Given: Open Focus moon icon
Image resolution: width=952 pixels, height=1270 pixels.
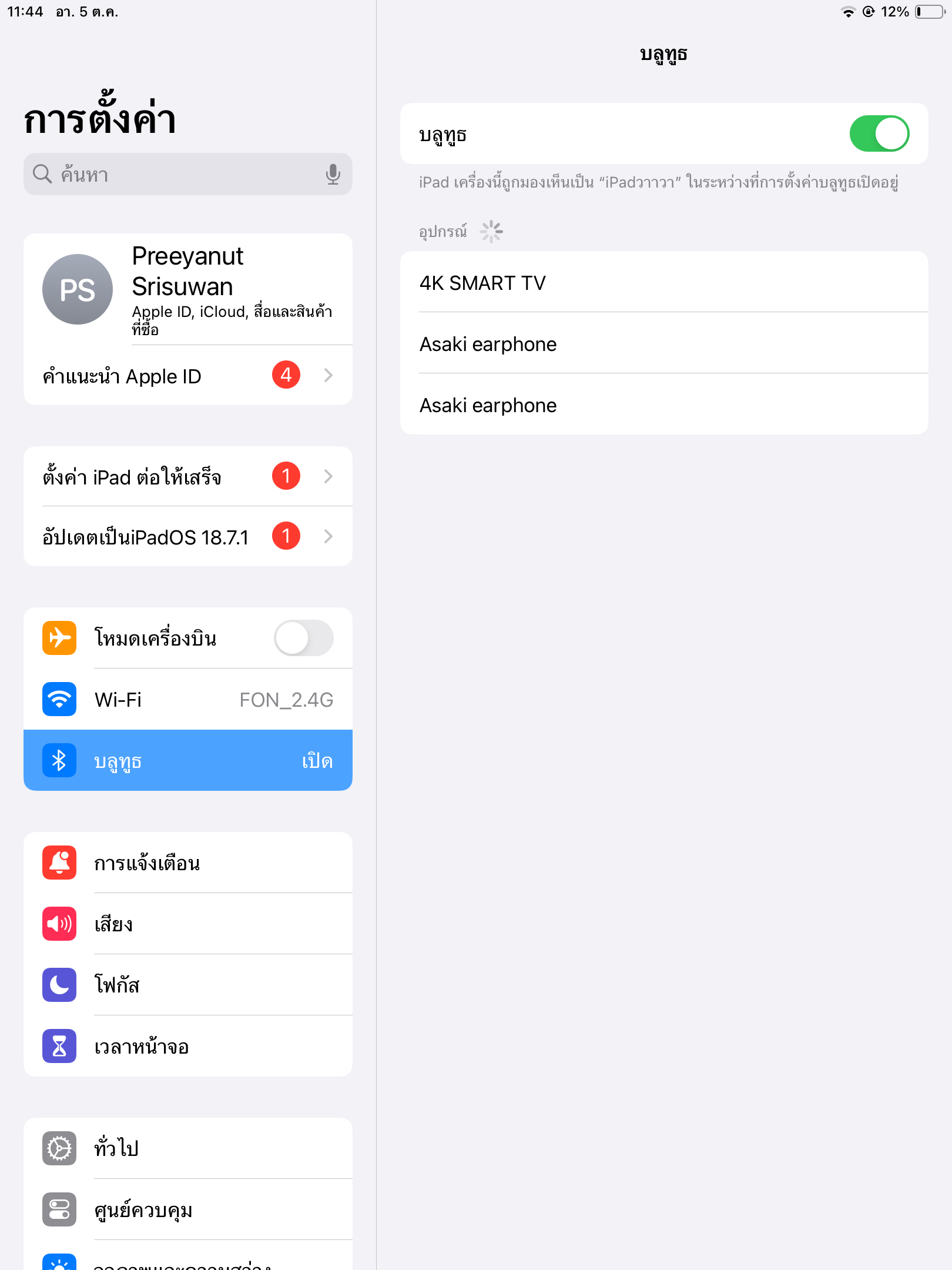Looking at the screenshot, I should click(x=59, y=985).
